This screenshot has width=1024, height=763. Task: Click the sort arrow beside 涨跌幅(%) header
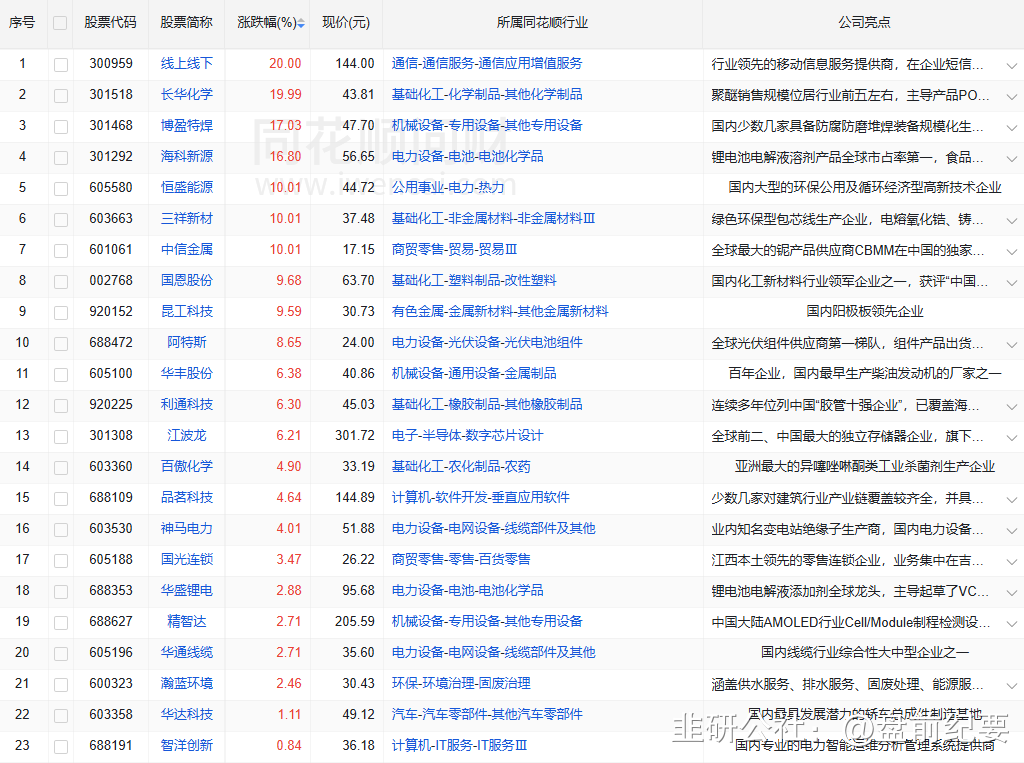(301, 23)
